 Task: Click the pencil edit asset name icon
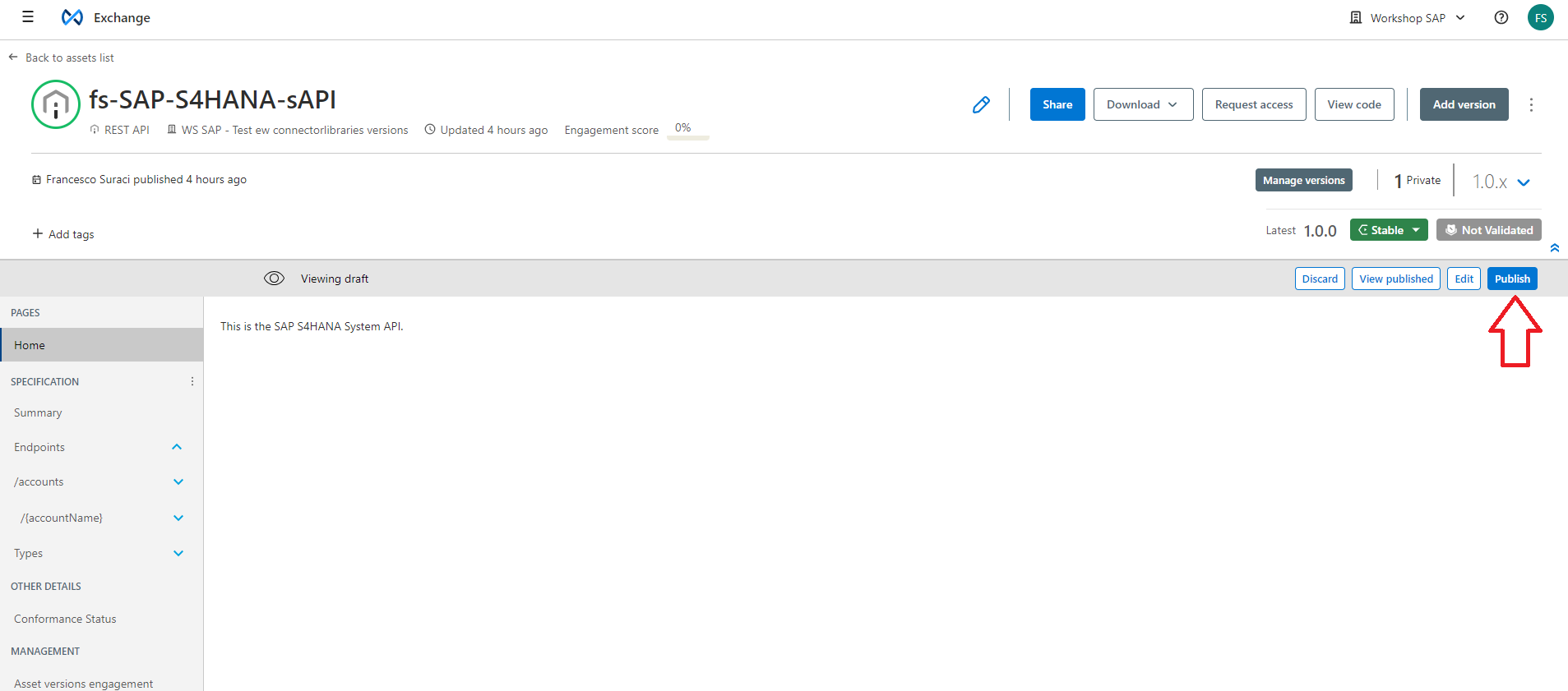coord(981,104)
